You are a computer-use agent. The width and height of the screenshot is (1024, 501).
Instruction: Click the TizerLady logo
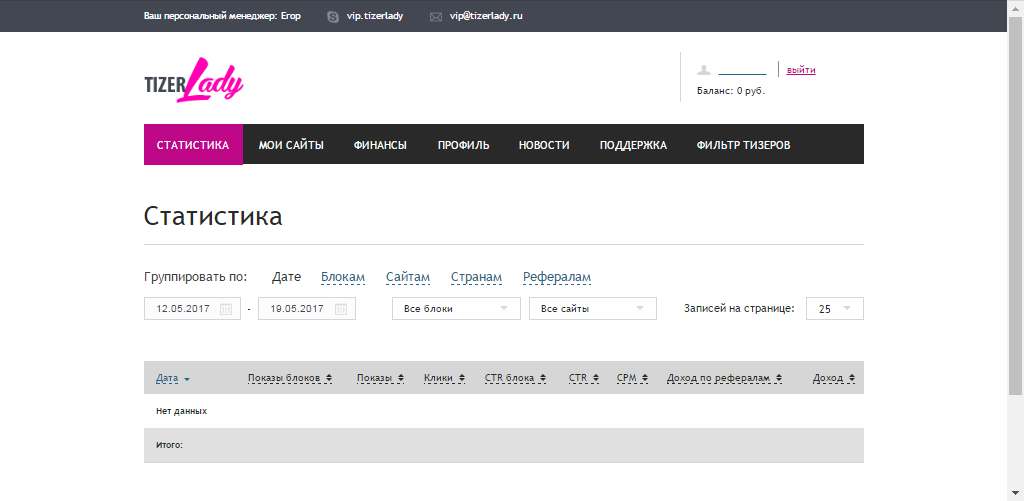point(194,82)
